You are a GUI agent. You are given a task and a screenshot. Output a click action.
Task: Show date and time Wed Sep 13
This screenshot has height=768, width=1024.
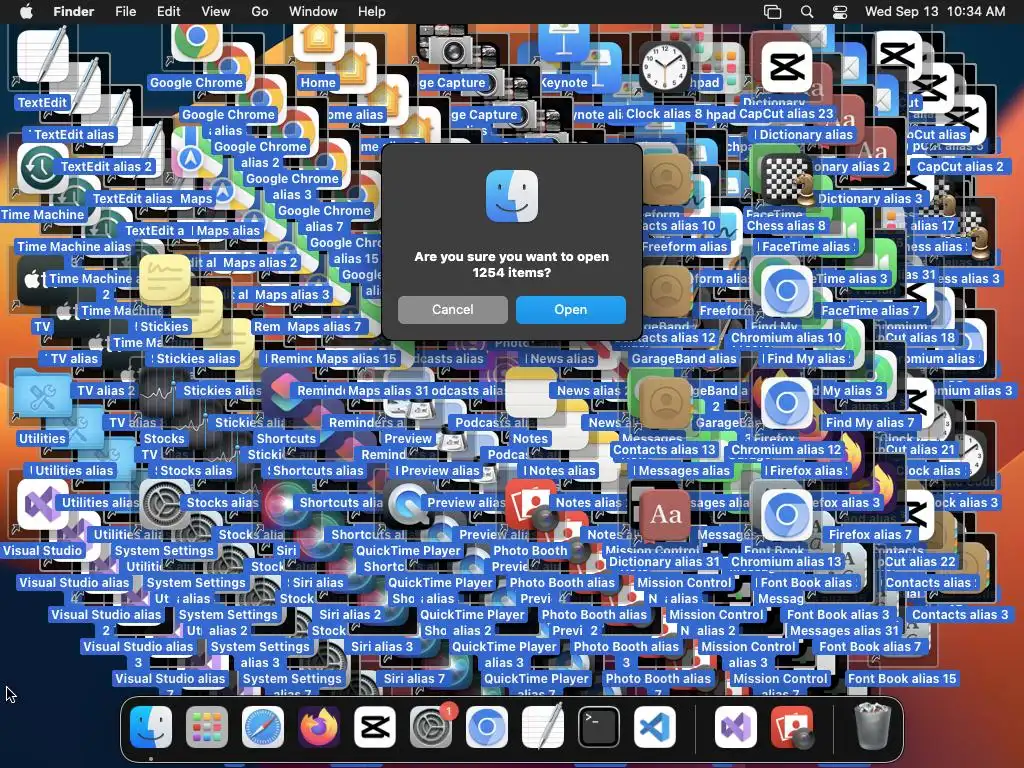pos(935,11)
